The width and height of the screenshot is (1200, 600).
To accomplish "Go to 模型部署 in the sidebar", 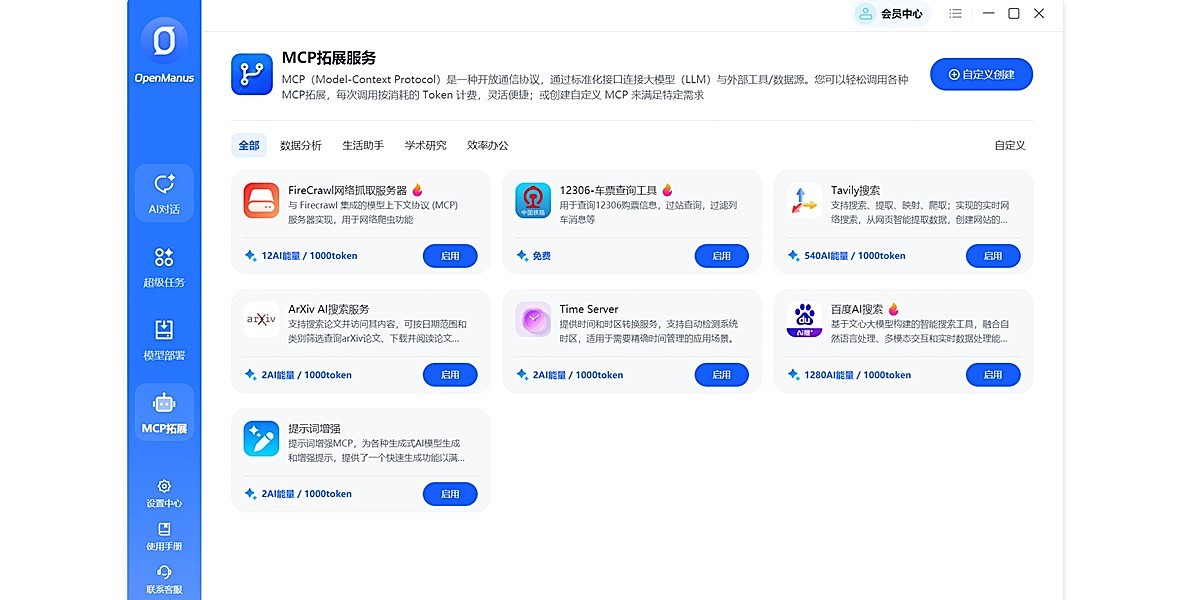I will [164, 339].
